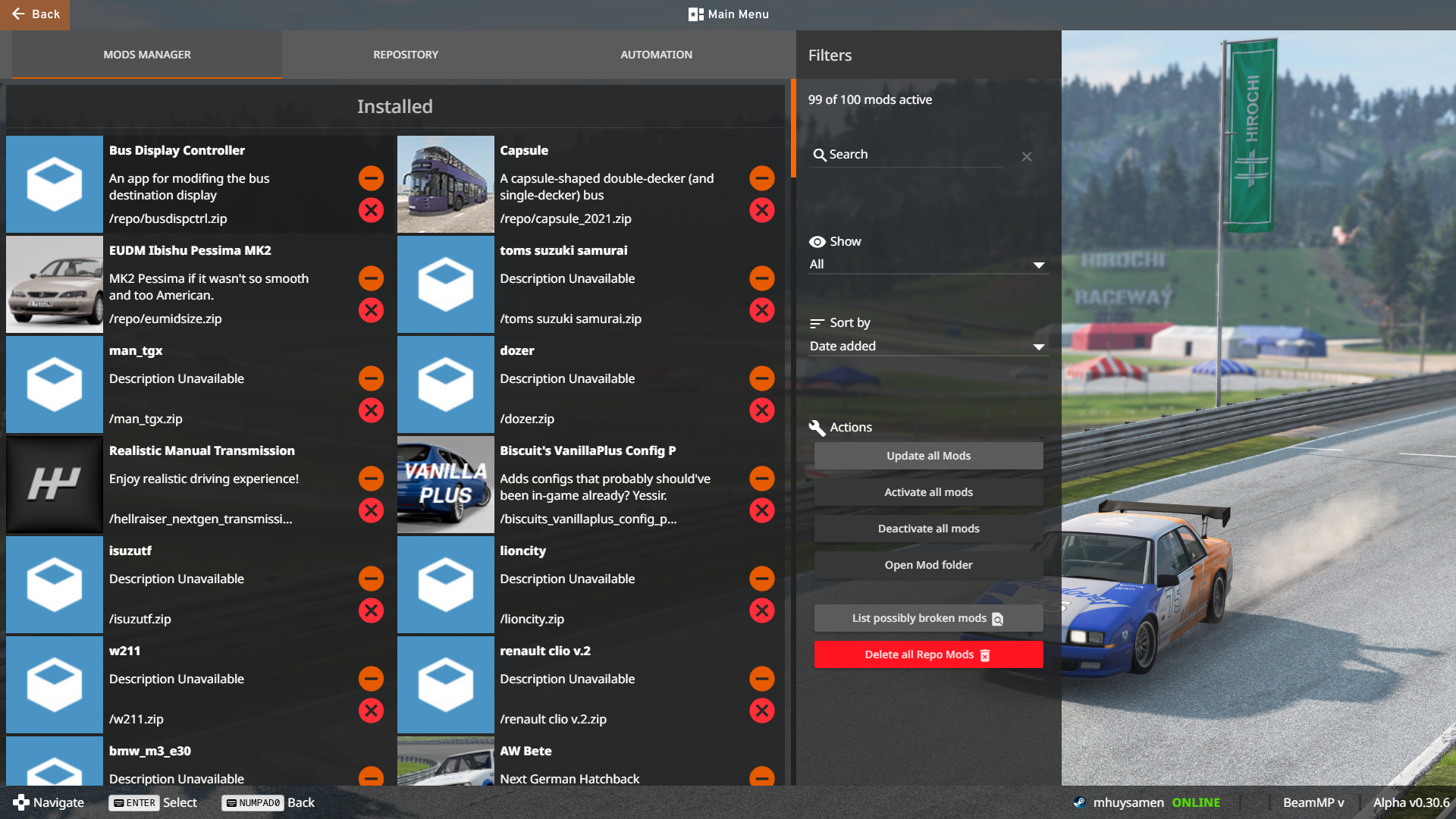1456x819 pixels.
Task: Open Realistic Manual Transmission thumbnail
Action: [x=55, y=485]
